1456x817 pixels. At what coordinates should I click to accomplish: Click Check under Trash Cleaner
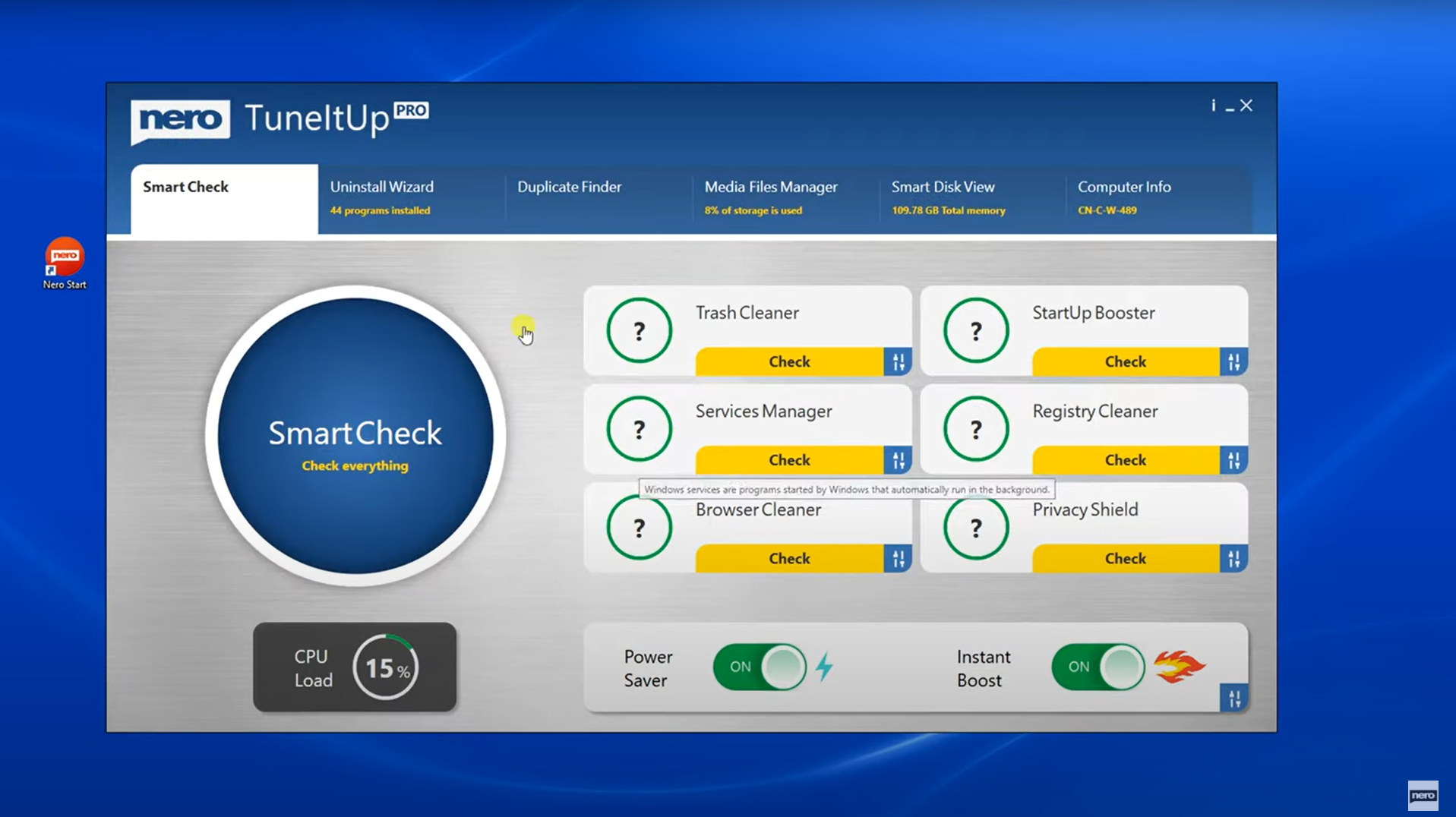click(789, 361)
